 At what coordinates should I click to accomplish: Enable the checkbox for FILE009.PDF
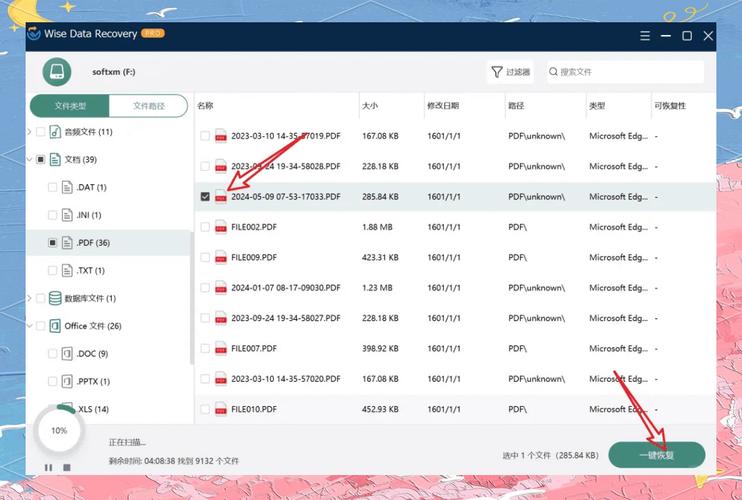click(205, 257)
